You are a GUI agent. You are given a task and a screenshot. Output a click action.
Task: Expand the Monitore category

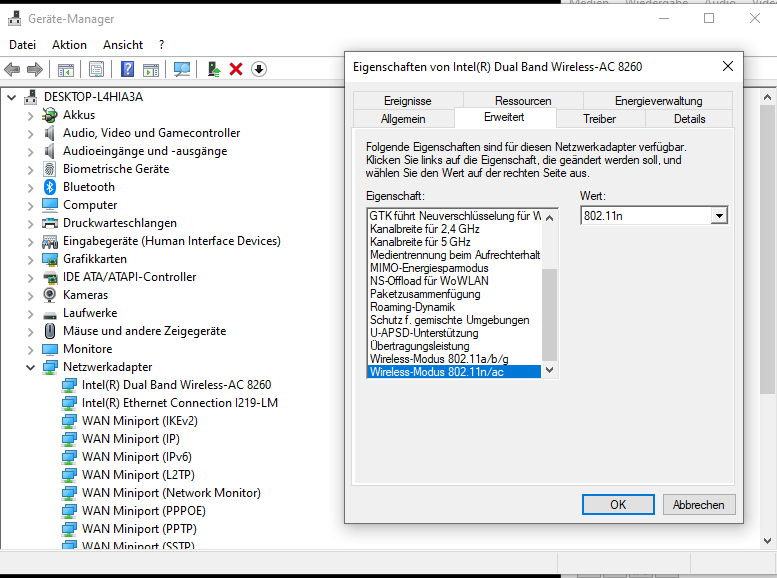(x=31, y=350)
